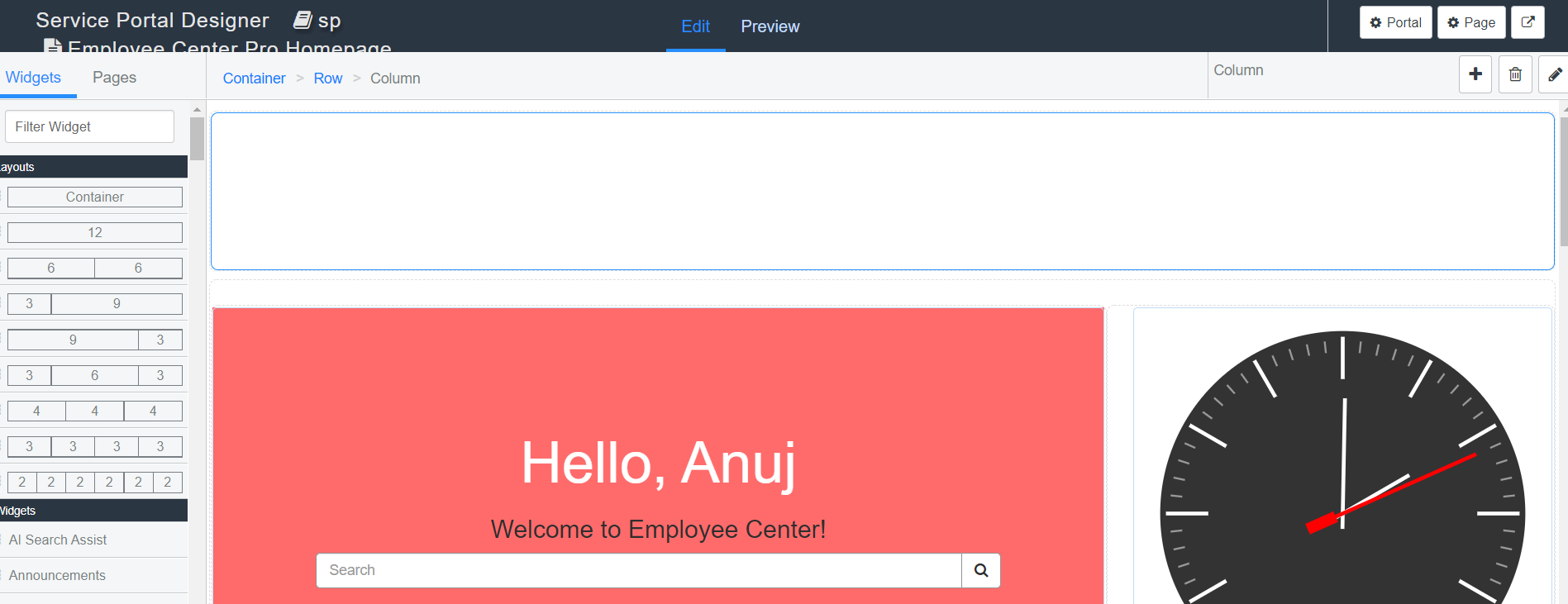1568x604 pixels.
Task: Delete the column with trash icon
Action: pos(1515,74)
